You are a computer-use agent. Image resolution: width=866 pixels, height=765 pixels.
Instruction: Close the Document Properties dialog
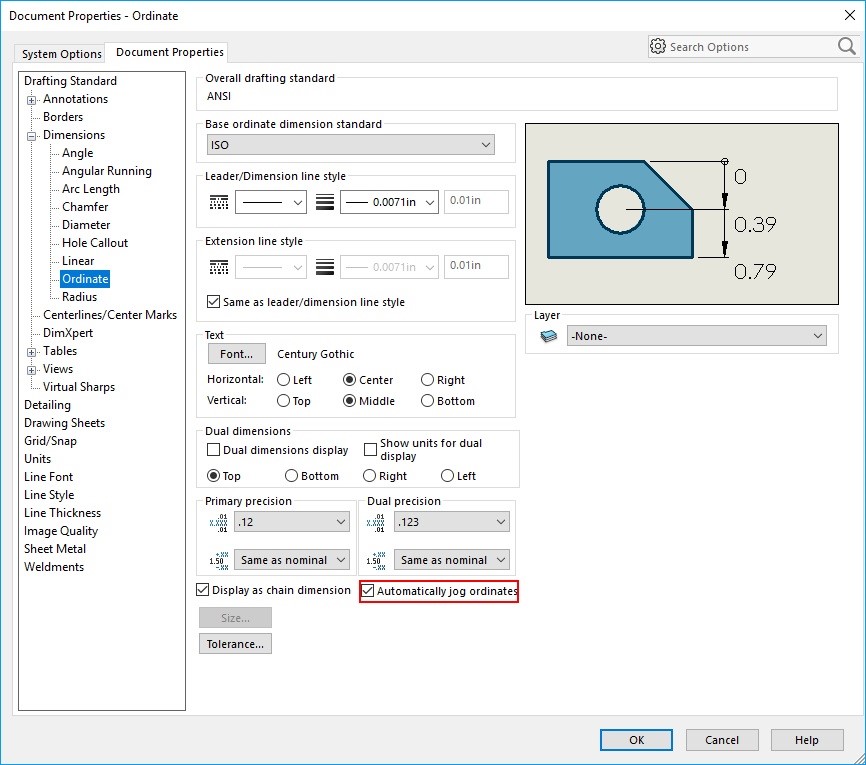[850, 15]
